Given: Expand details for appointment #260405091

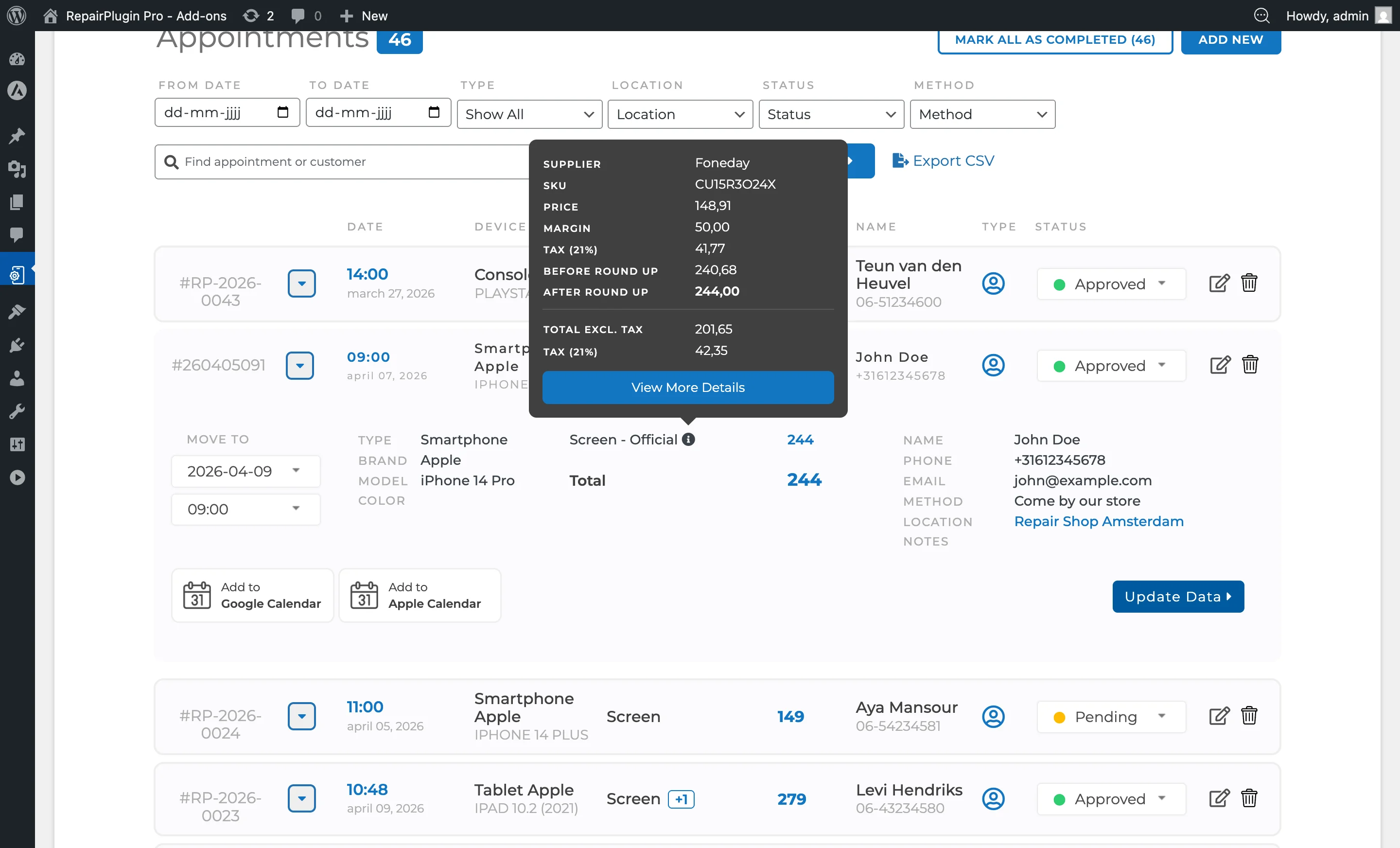Looking at the screenshot, I should tap(300, 366).
